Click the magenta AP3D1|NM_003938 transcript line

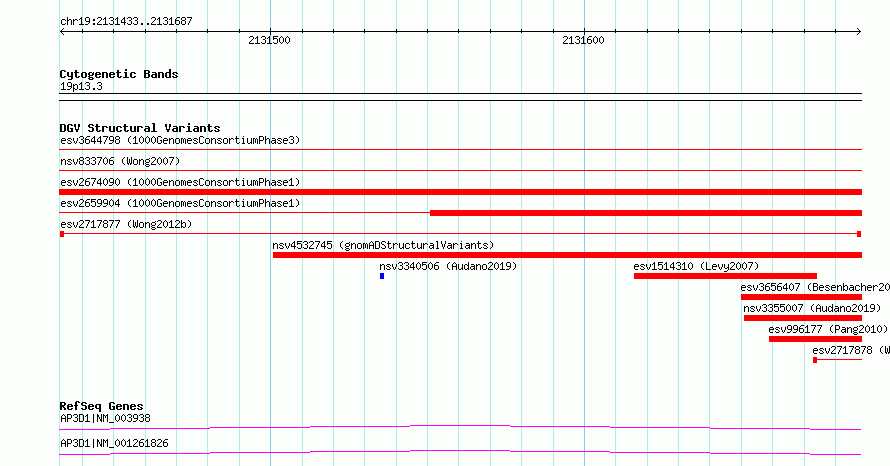pyautogui.click(x=460, y=427)
